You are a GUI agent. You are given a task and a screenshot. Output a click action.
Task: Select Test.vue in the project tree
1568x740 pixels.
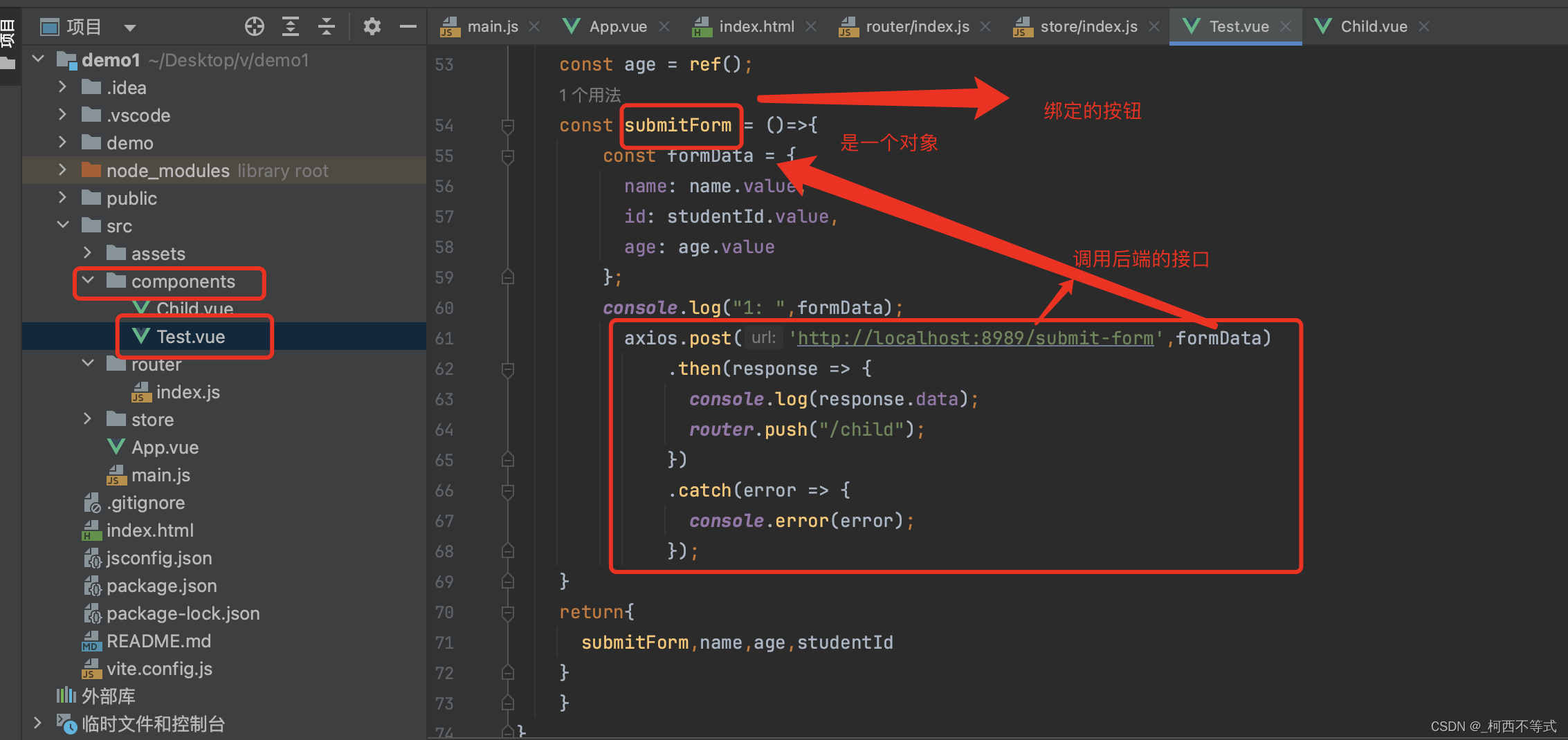[x=190, y=337]
